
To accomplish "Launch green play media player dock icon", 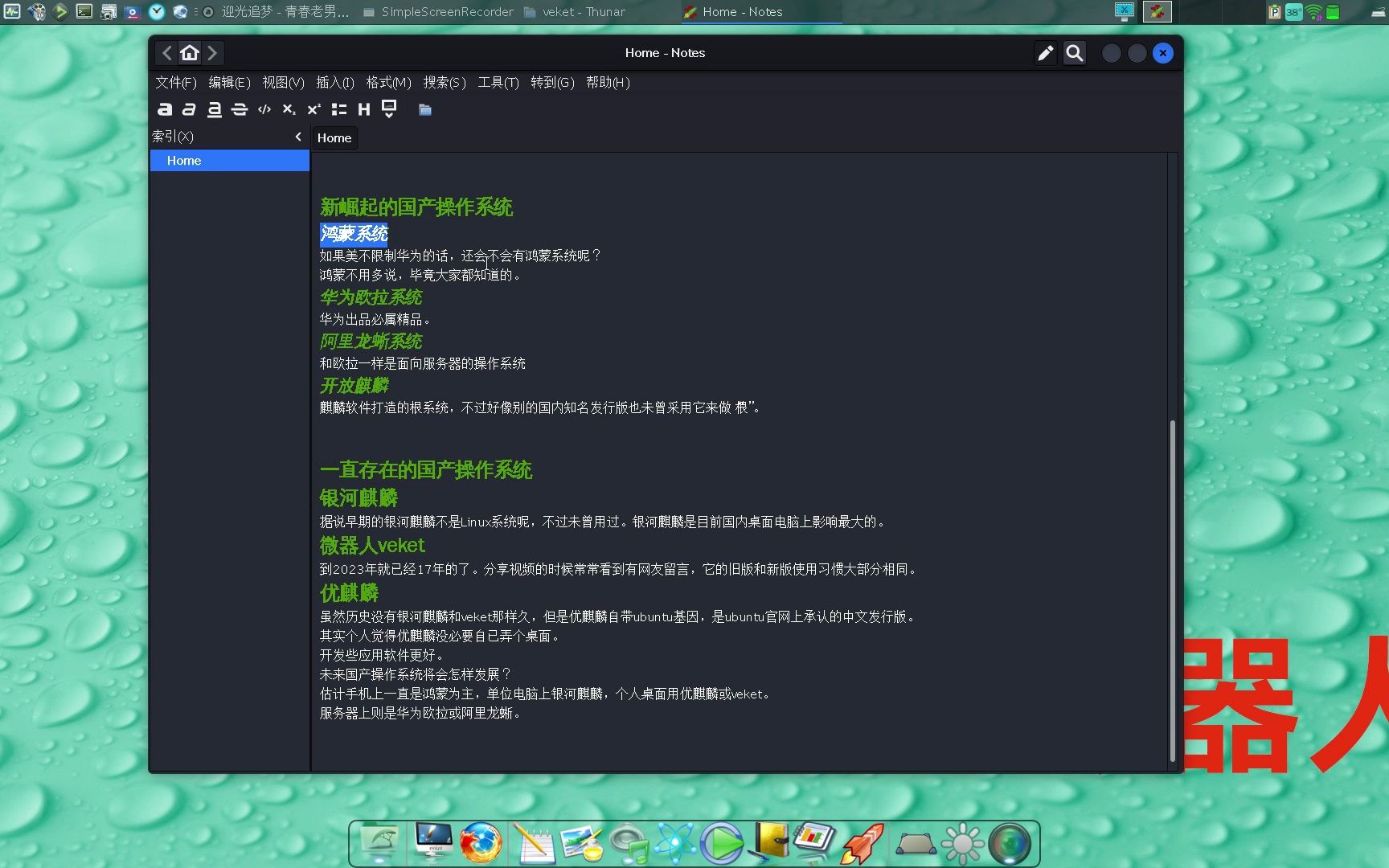I will [x=722, y=843].
